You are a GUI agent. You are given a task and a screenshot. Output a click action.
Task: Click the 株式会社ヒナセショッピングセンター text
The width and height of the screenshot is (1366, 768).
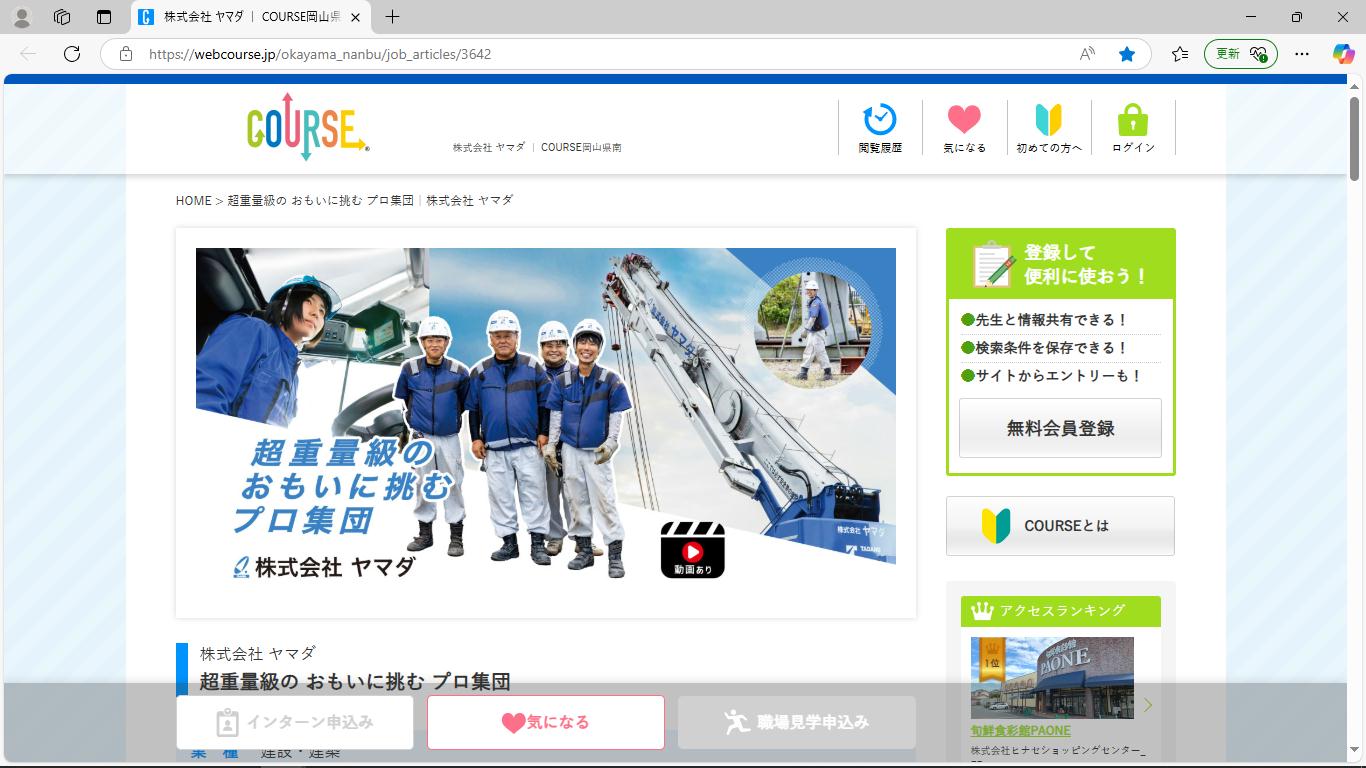coord(1059,750)
